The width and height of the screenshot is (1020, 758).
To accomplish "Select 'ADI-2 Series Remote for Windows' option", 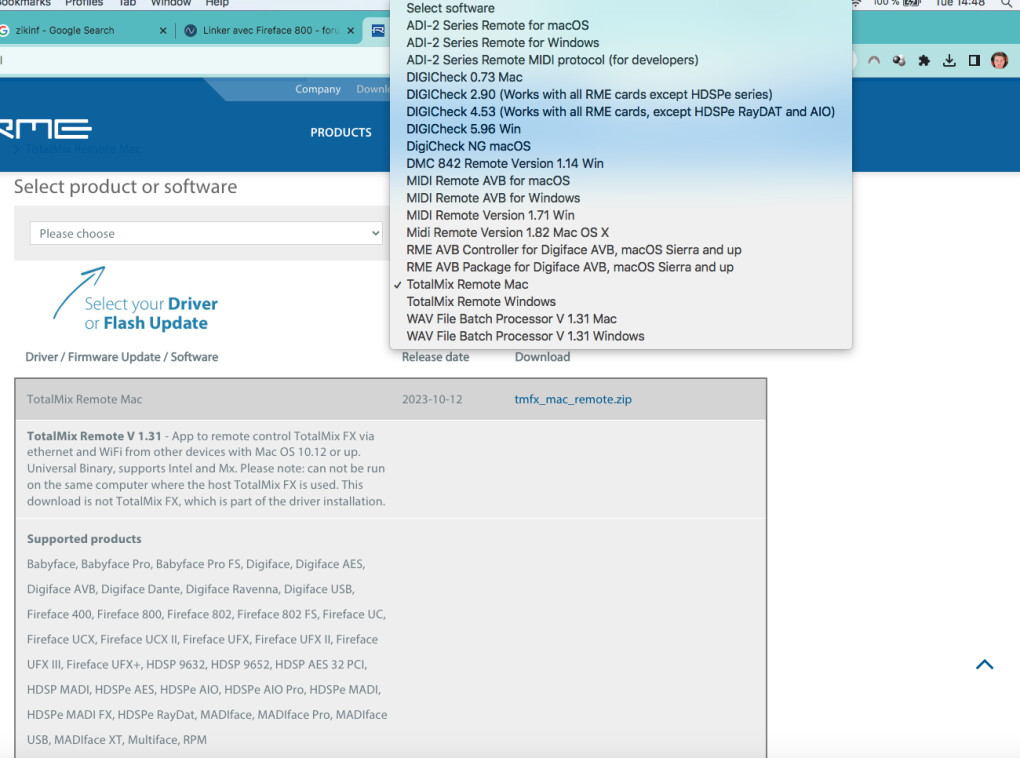I will tap(503, 43).
